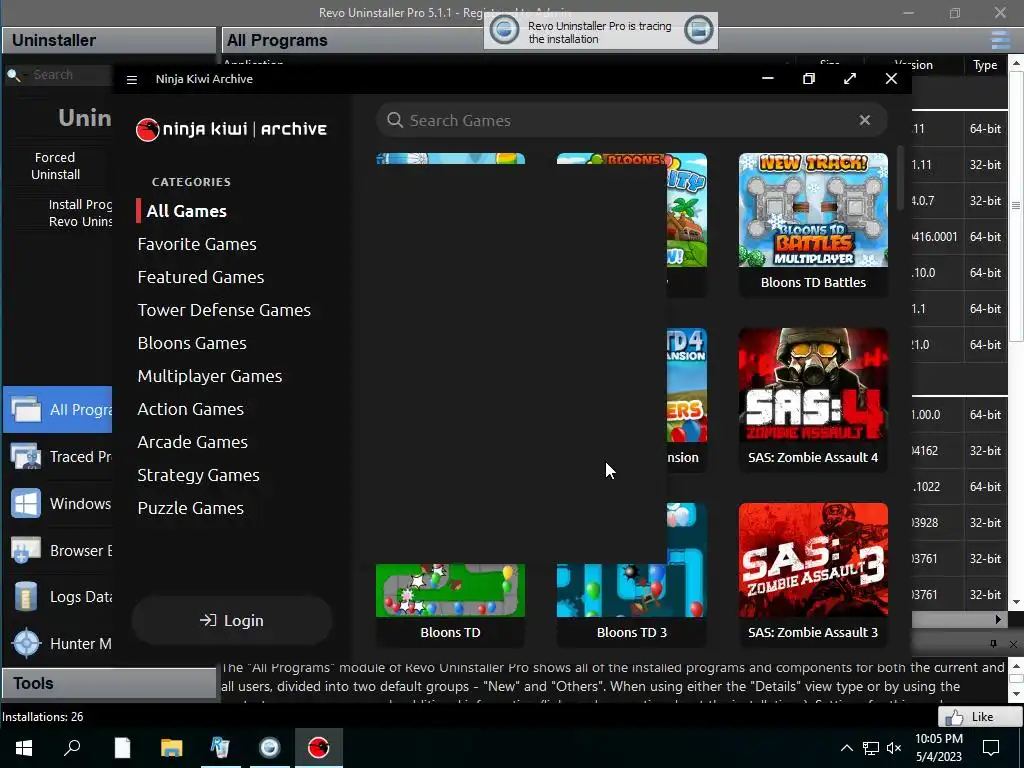Click in the Search Games input field
This screenshot has width=1024, height=768.
(632, 120)
